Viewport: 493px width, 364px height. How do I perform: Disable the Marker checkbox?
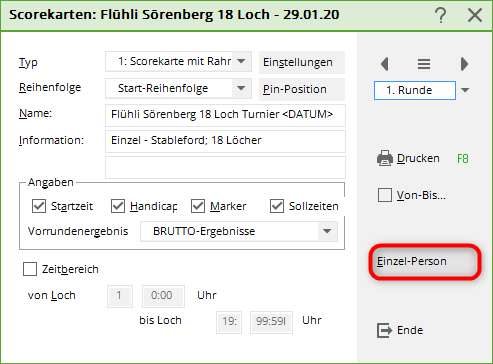click(198, 206)
